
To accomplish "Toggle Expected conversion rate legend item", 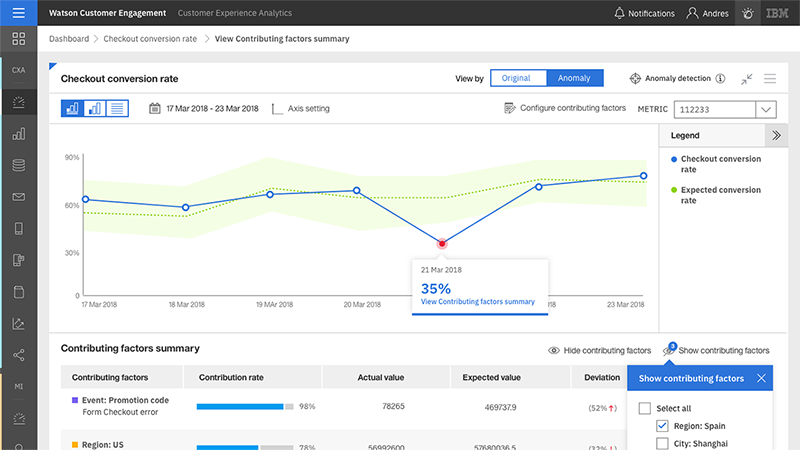I will tap(716, 195).
